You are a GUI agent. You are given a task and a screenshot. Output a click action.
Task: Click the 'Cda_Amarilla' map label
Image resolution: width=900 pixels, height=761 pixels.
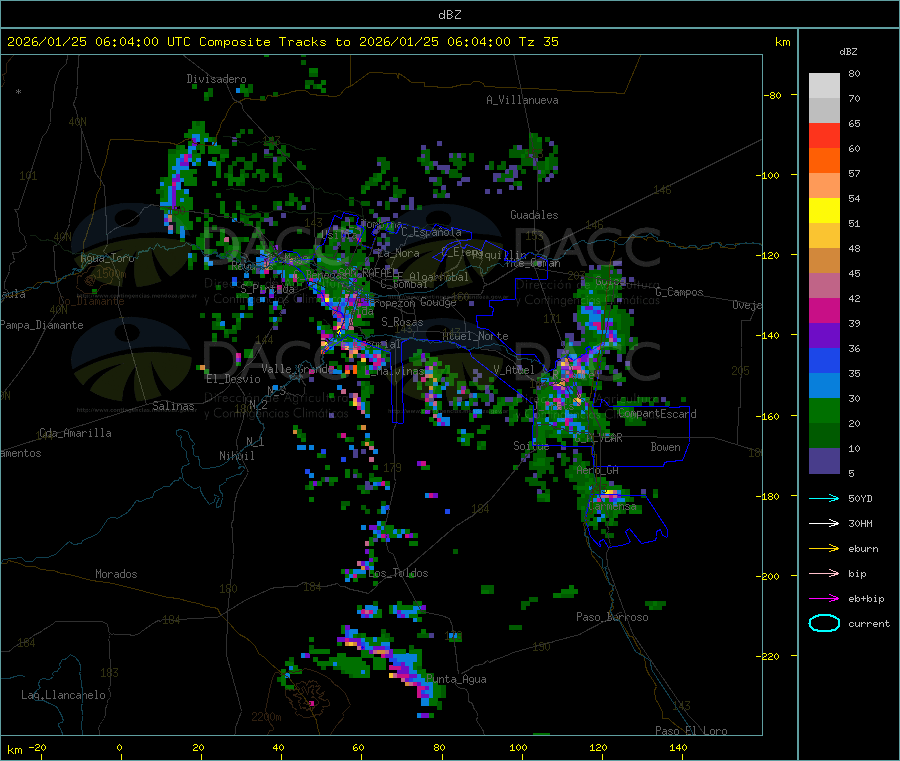click(x=75, y=433)
